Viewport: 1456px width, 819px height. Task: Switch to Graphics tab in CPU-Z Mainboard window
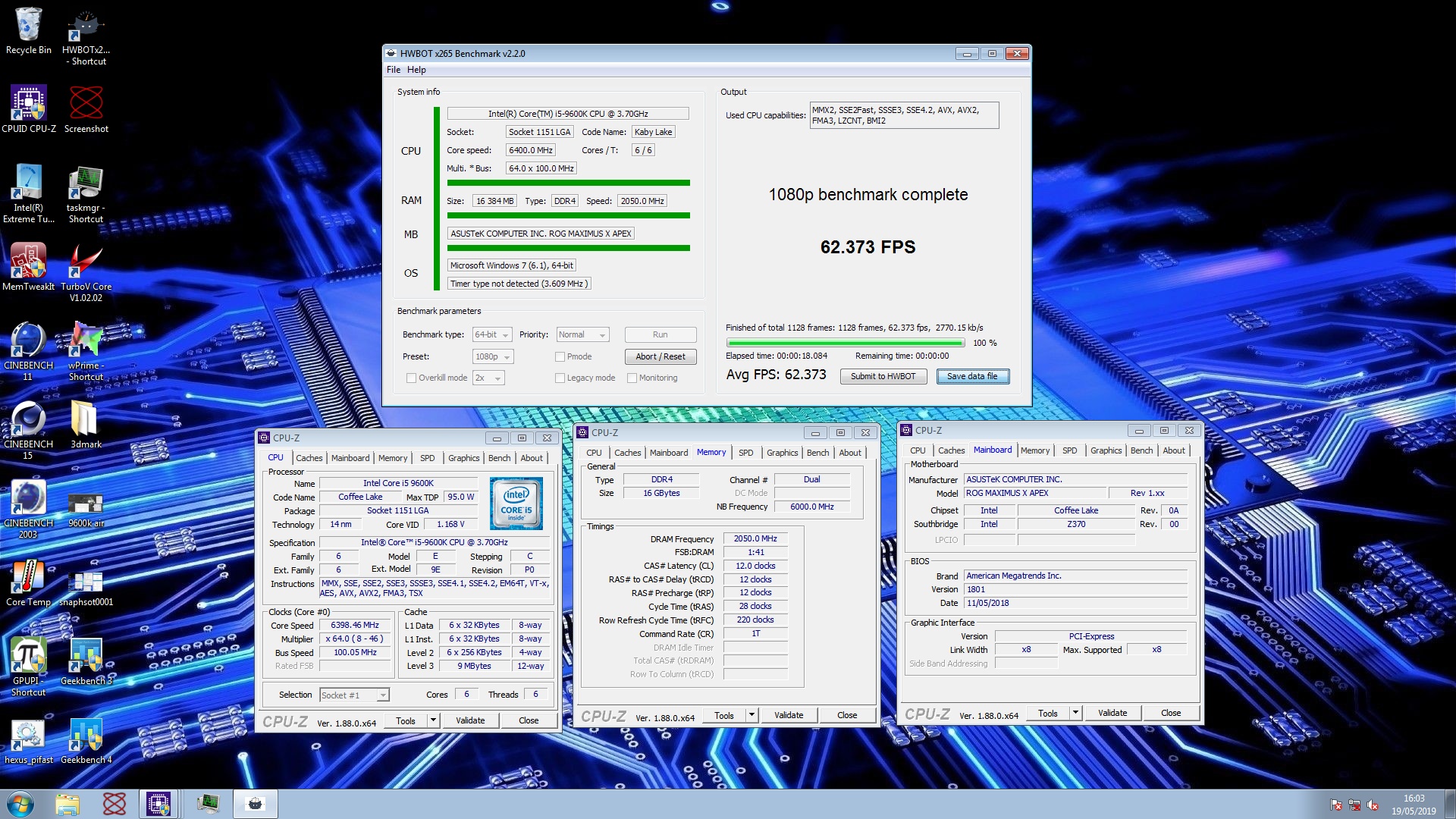[x=1106, y=450]
